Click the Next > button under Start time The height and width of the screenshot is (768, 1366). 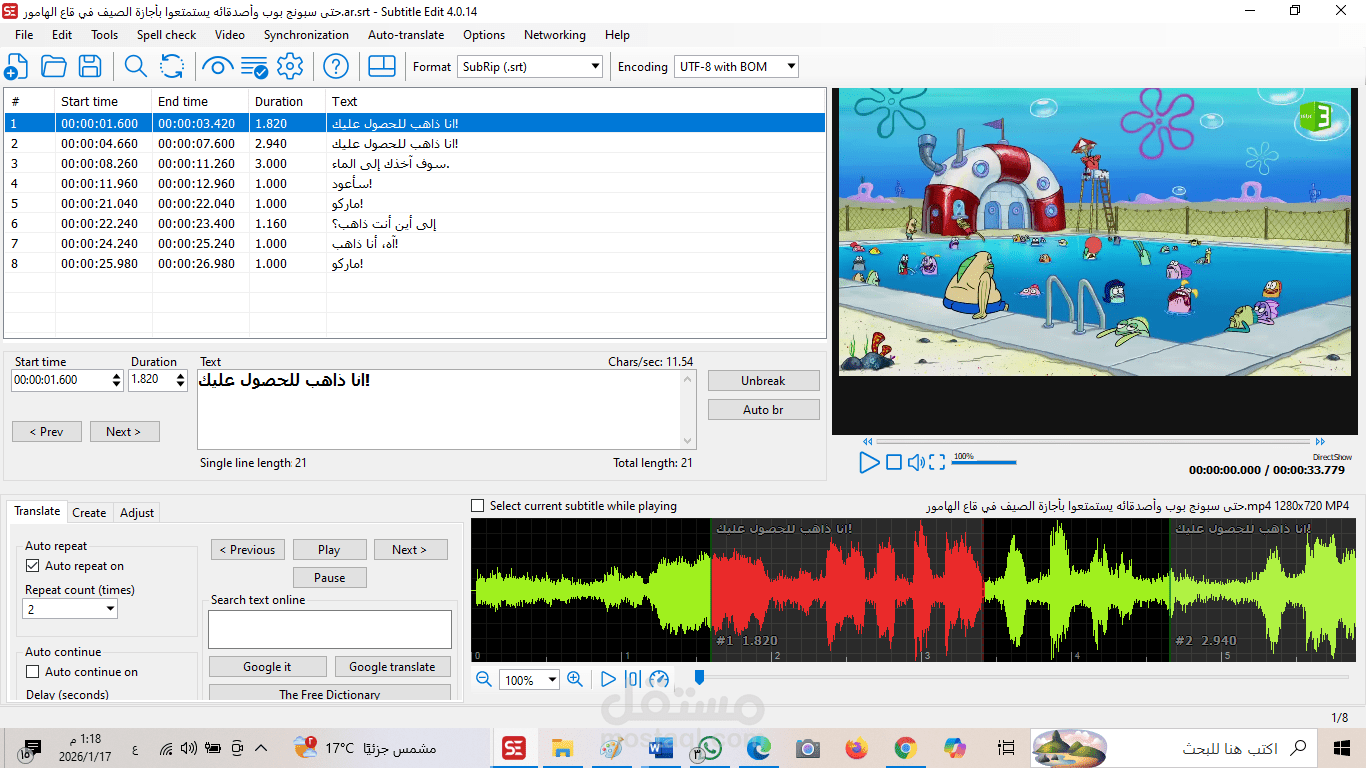click(x=124, y=432)
